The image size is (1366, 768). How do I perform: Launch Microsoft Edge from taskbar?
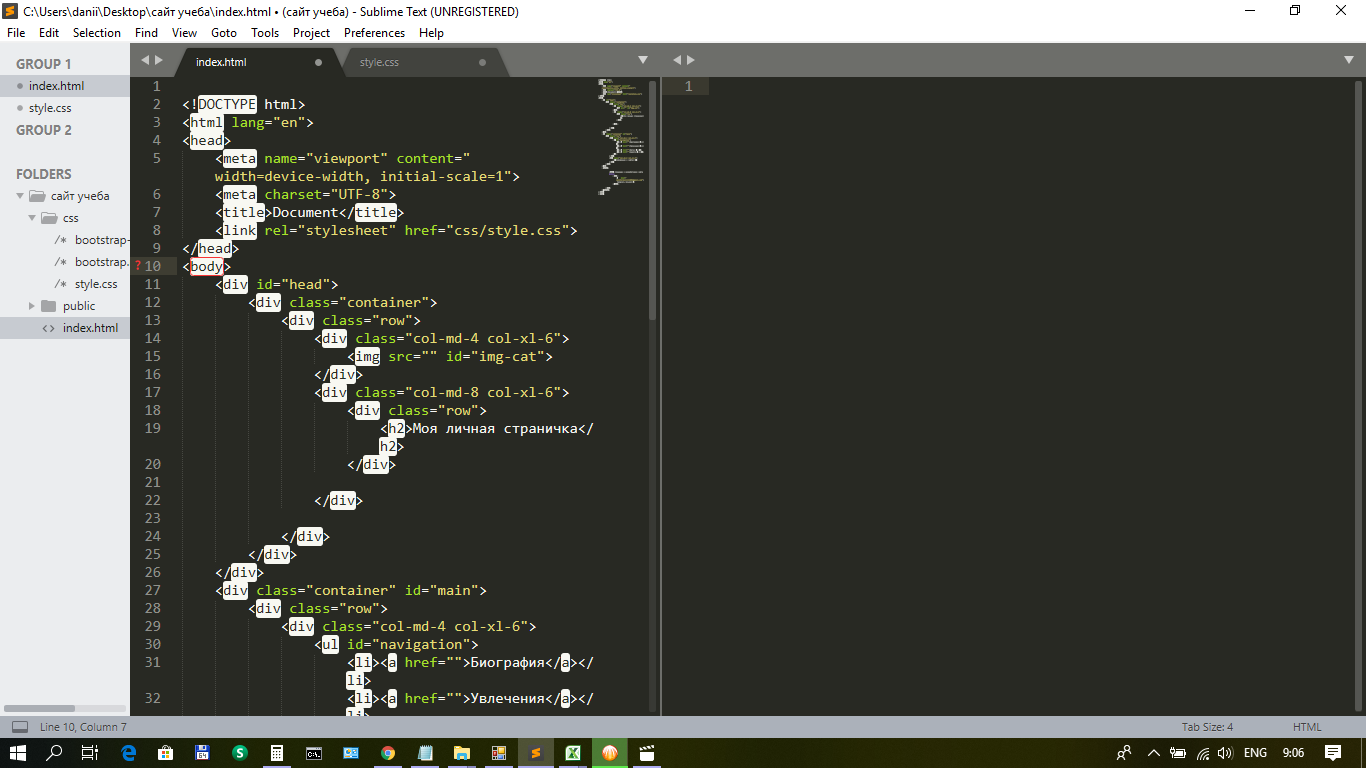pyautogui.click(x=129, y=753)
